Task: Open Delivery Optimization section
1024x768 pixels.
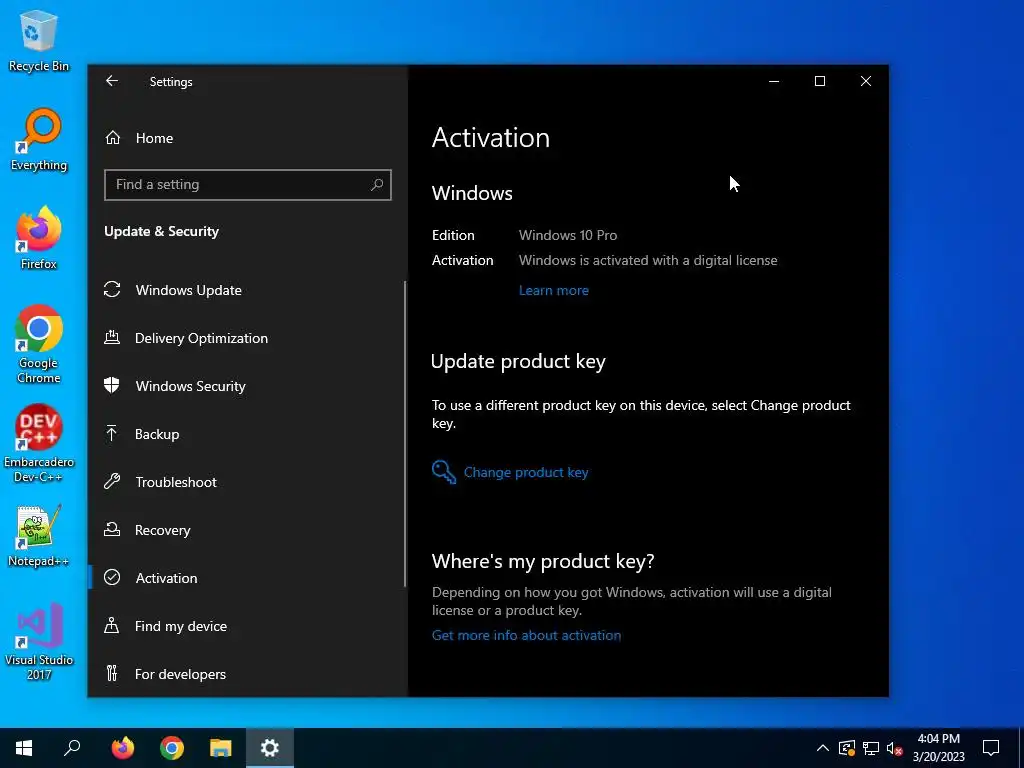Action: 201,338
